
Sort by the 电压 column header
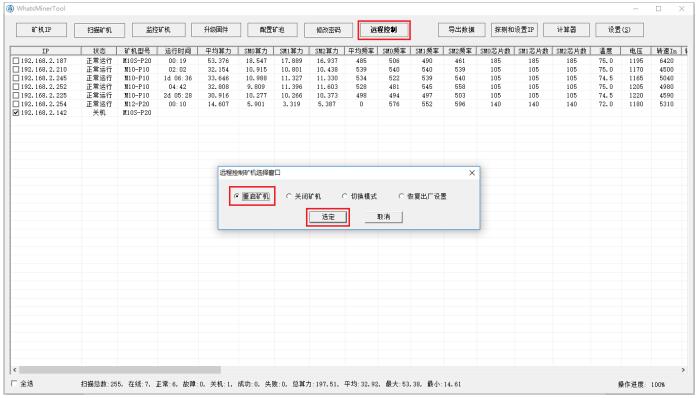[636, 51]
